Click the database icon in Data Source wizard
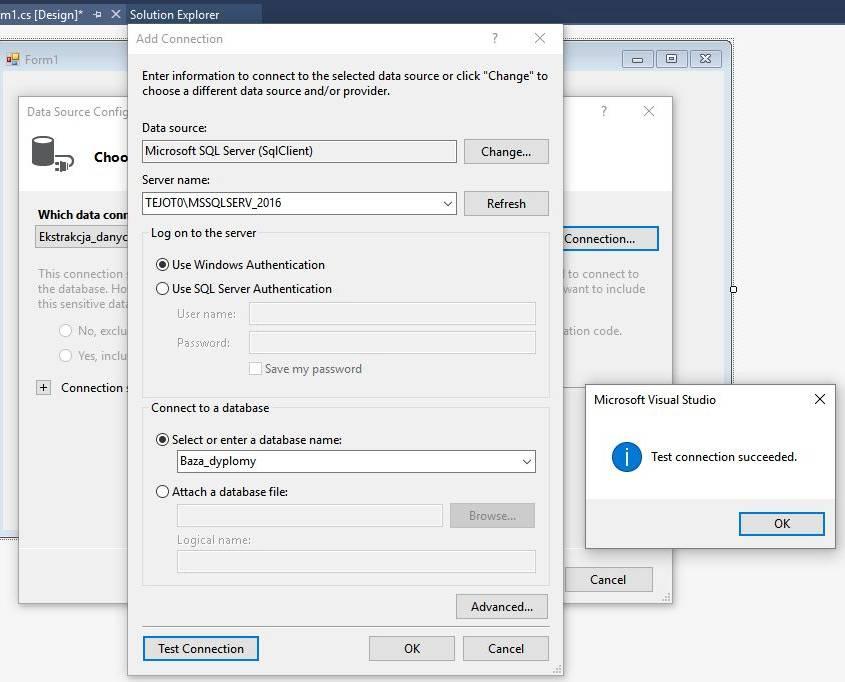 tap(52, 155)
